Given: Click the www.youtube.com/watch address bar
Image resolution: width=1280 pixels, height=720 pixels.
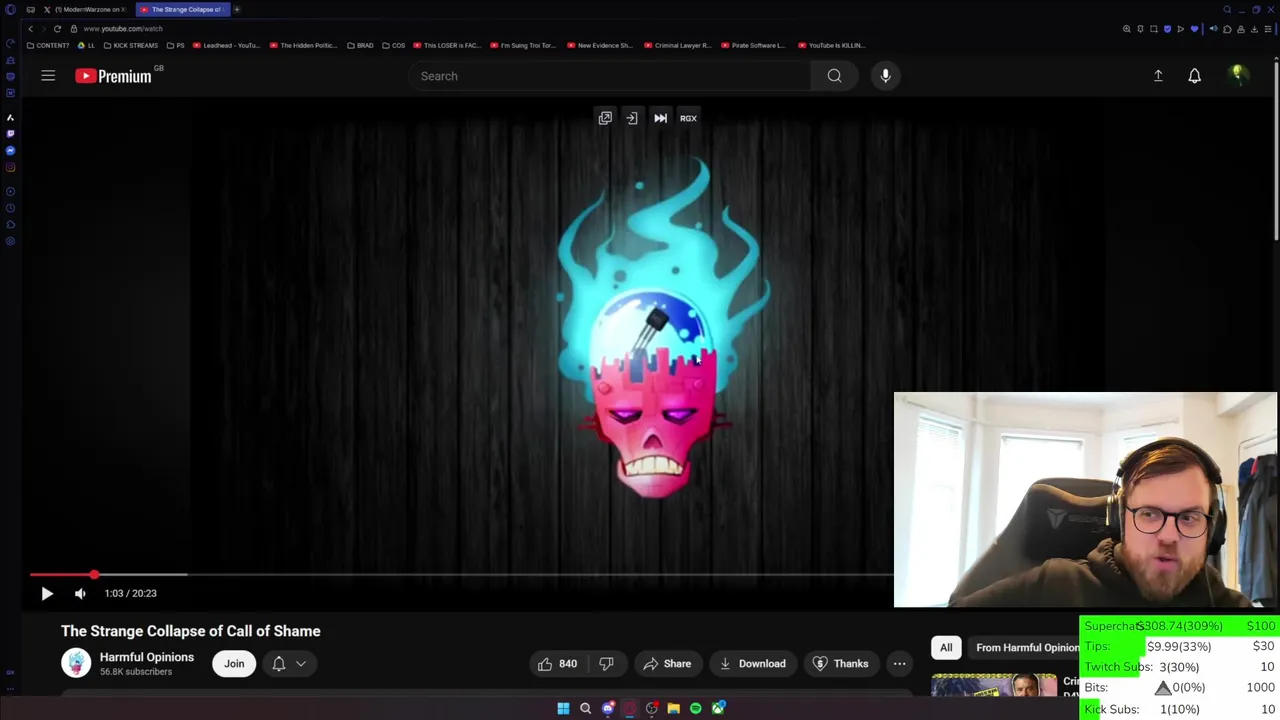Looking at the screenshot, I should [x=123, y=29].
